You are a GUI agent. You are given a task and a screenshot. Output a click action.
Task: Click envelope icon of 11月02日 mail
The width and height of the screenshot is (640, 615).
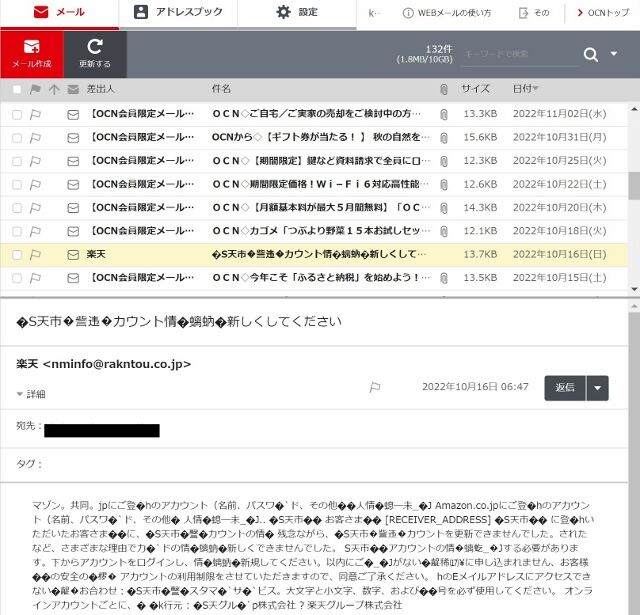pos(73,115)
